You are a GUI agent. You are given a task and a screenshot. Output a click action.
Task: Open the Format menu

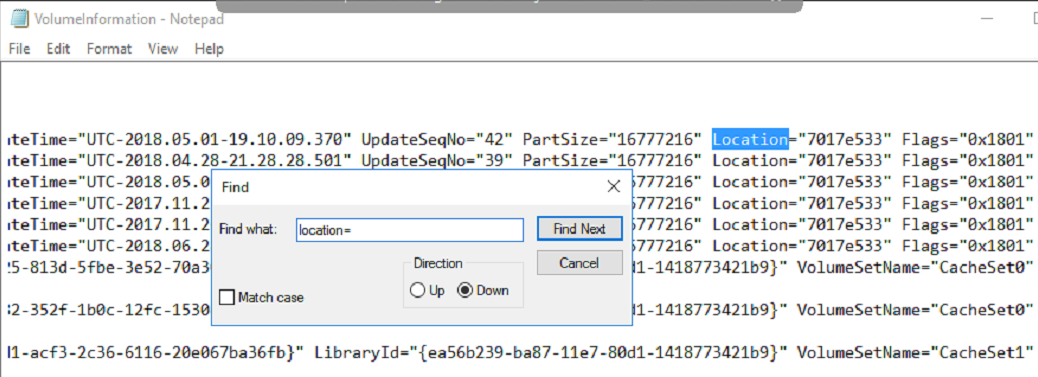[x=109, y=48]
